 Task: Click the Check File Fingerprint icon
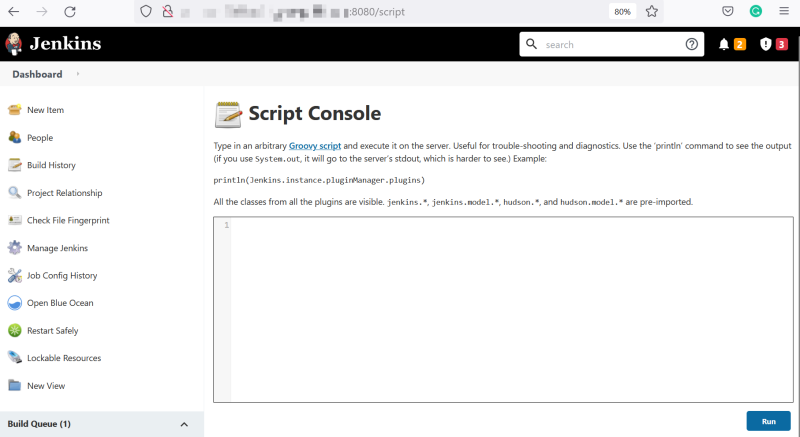pos(15,220)
